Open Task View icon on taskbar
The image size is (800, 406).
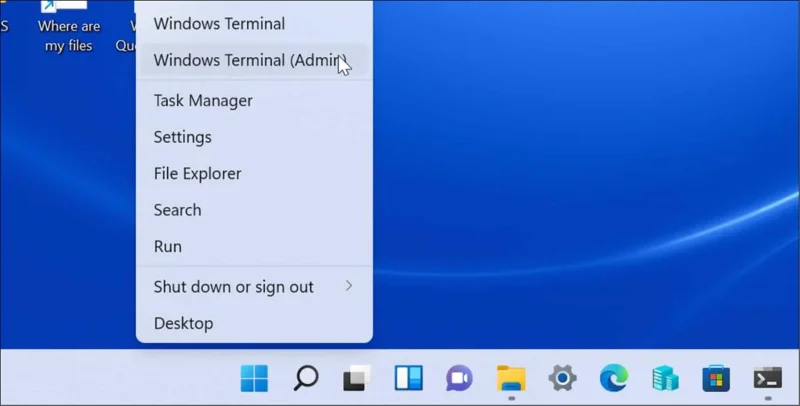pos(357,378)
